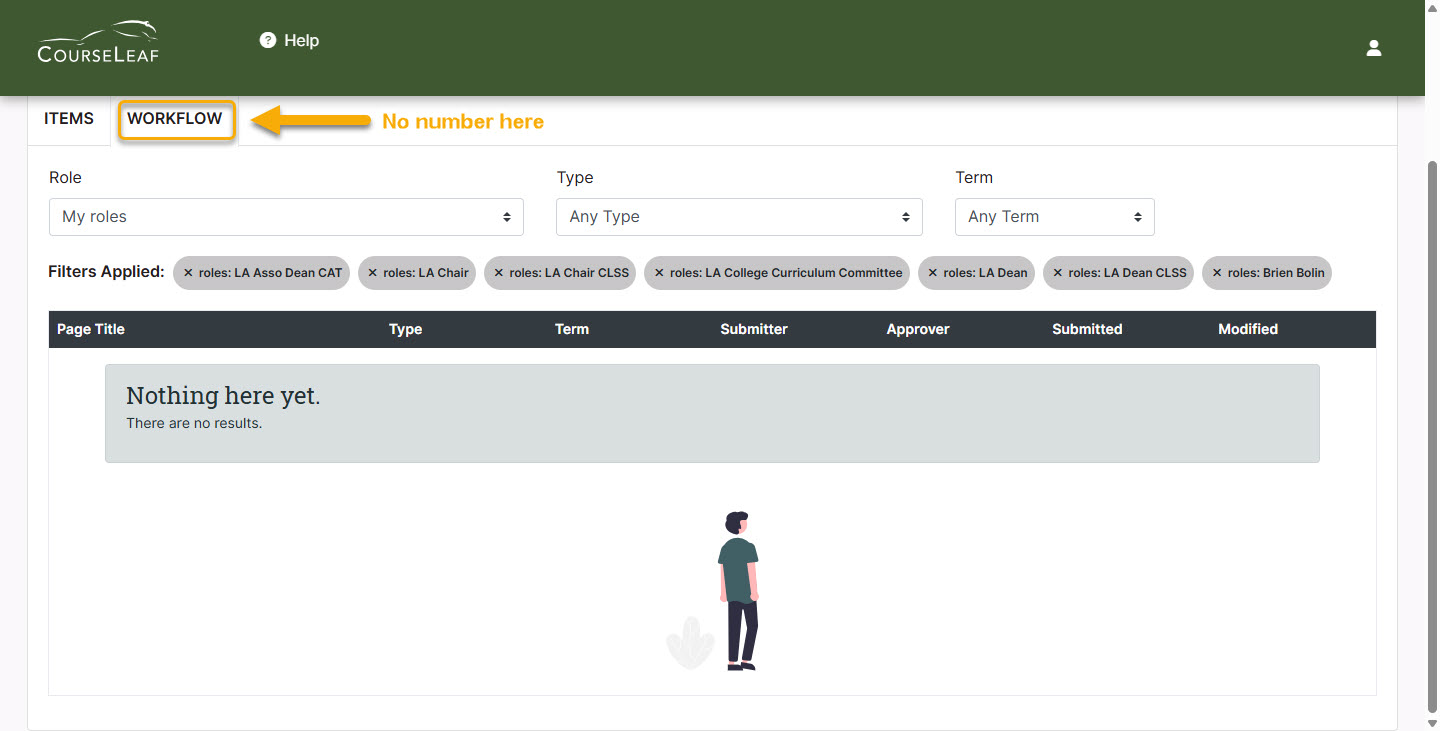
Task: Remove the roles: LA Dean CLSS filter
Action: (1057, 272)
